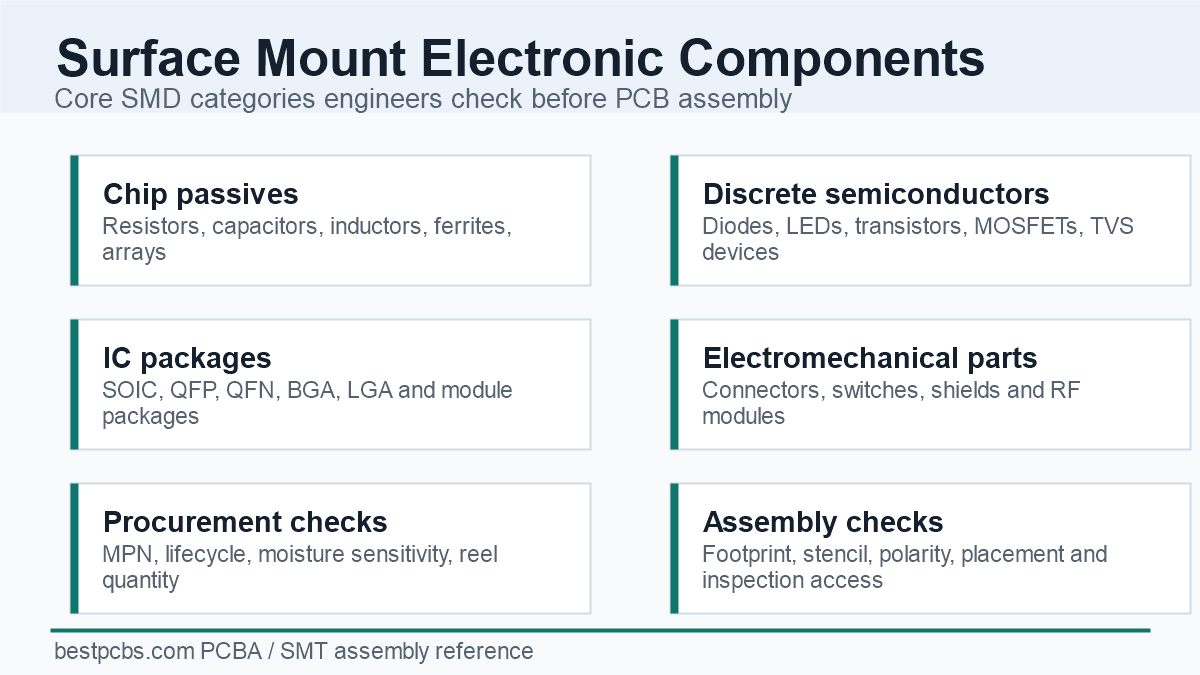The width and height of the screenshot is (1200, 675).
Task: Select the SOIC, QFP, QFN, BGA text
Action: (307, 403)
